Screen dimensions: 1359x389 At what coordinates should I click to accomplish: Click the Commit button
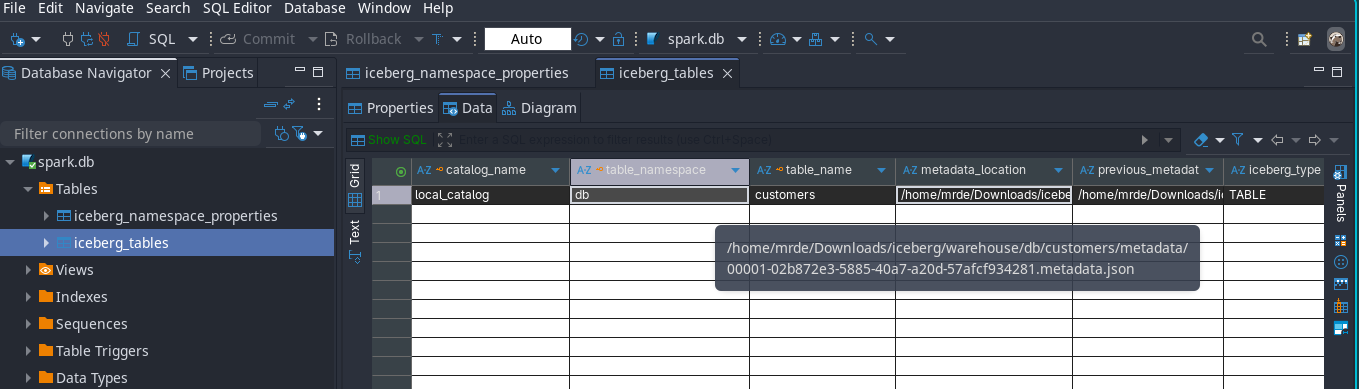[x=257, y=39]
